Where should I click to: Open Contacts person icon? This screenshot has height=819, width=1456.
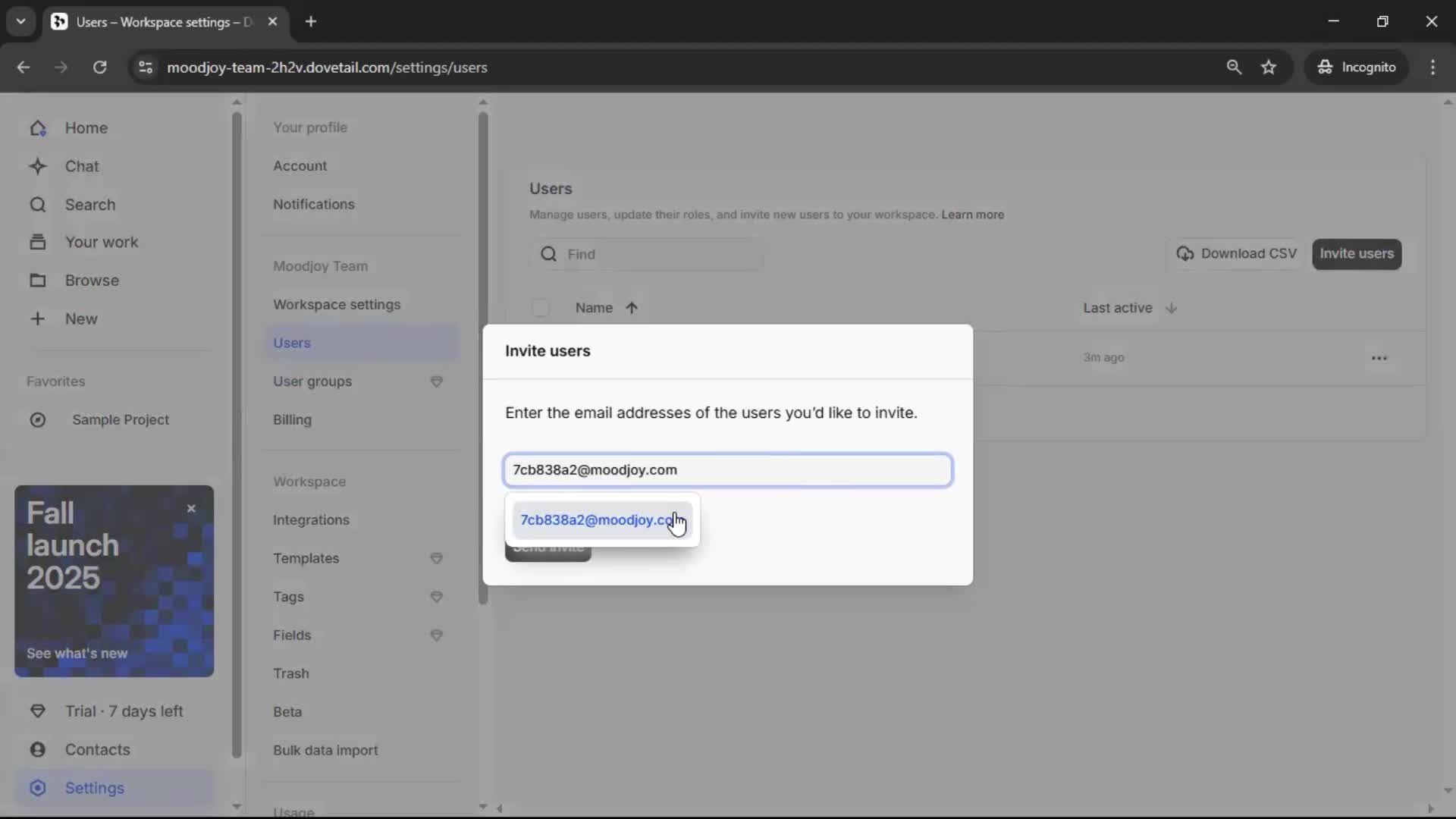[38, 750]
